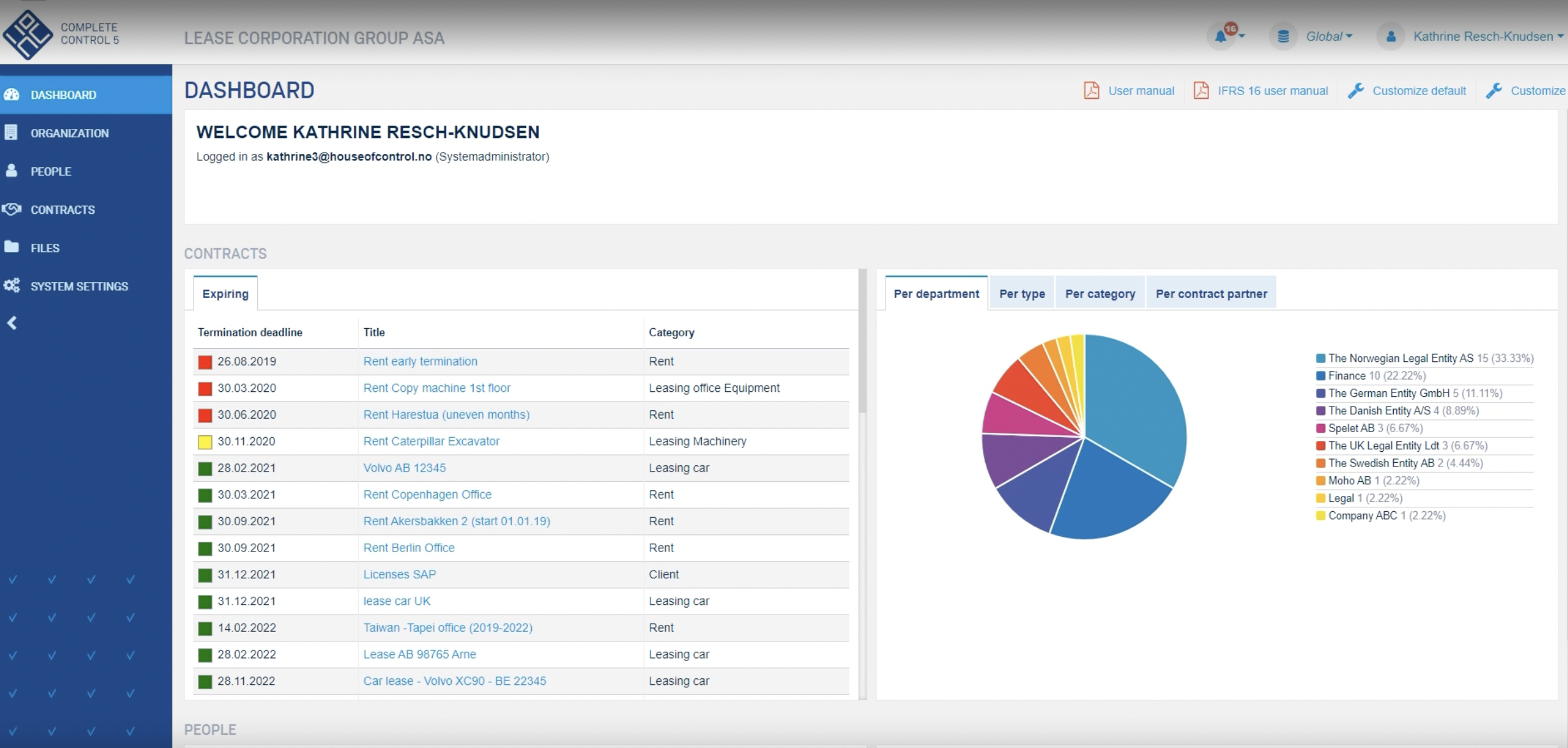Viewport: 1568px width, 748px height.
Task: Select the Expiring tab
Action: point(225,294)
